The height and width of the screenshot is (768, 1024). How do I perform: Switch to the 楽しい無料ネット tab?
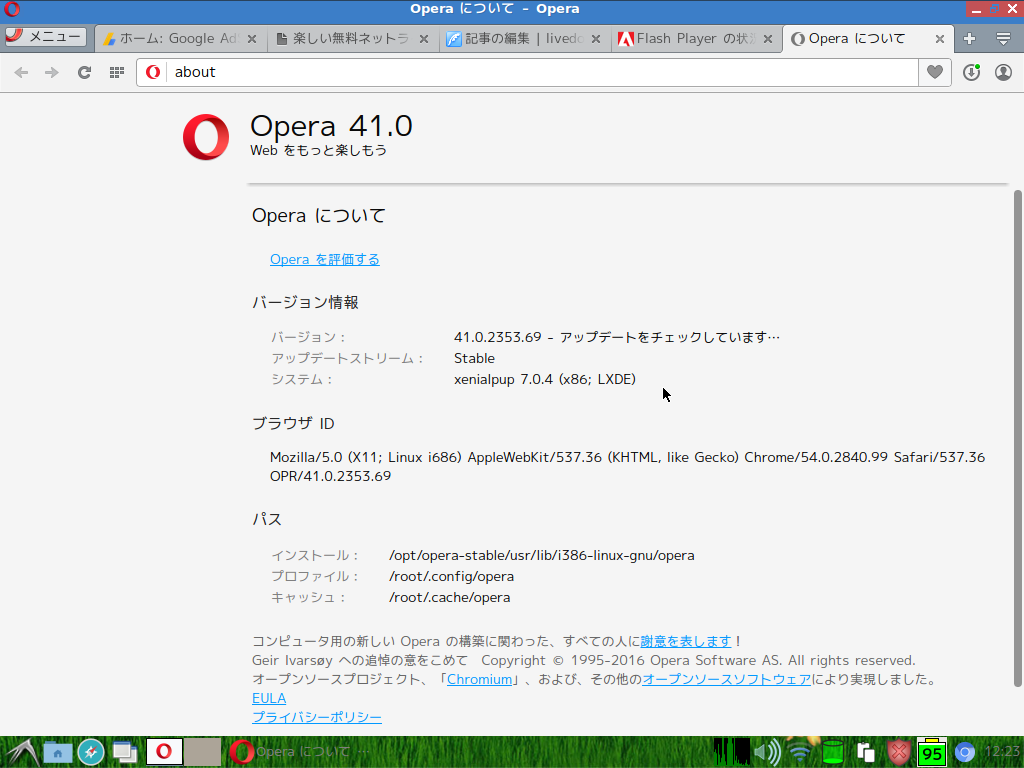click(x=345, y=39)
